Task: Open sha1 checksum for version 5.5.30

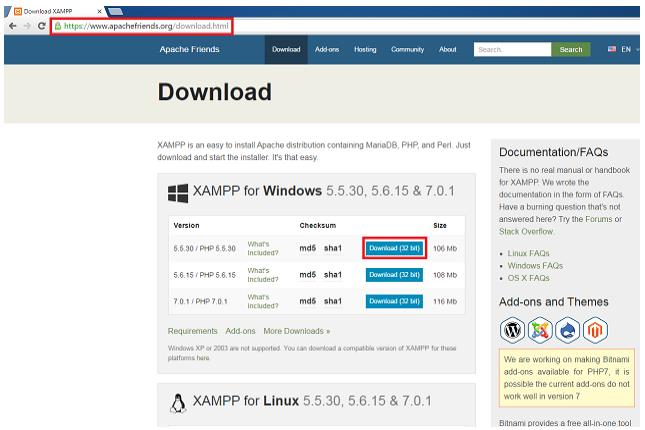Action: point(333,248)
